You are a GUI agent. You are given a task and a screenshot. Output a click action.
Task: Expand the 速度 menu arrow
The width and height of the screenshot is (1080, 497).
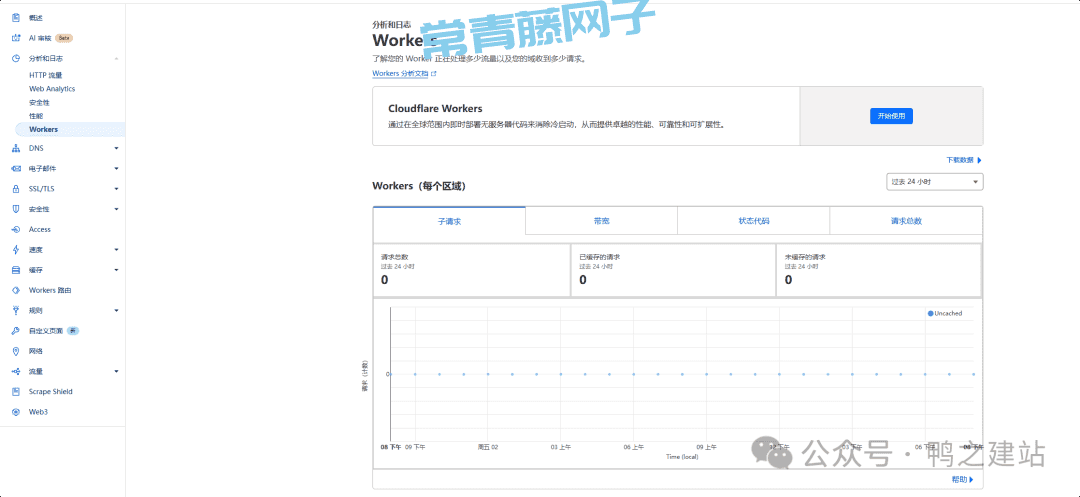(116, 250)
